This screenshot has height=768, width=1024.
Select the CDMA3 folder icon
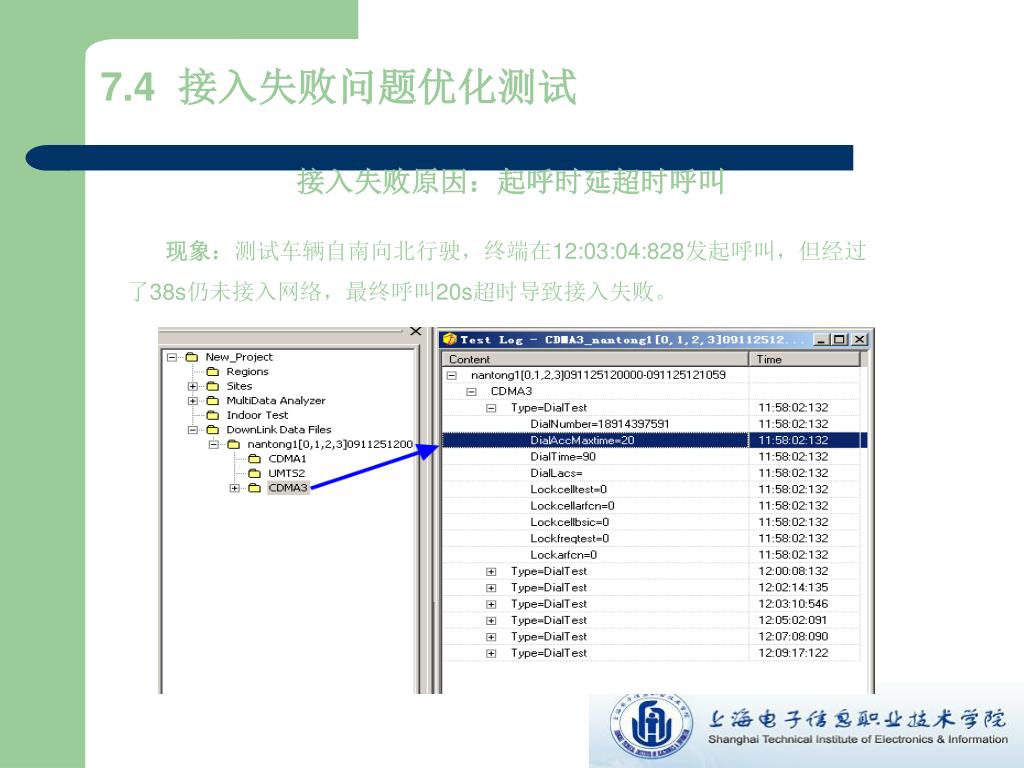254,488
